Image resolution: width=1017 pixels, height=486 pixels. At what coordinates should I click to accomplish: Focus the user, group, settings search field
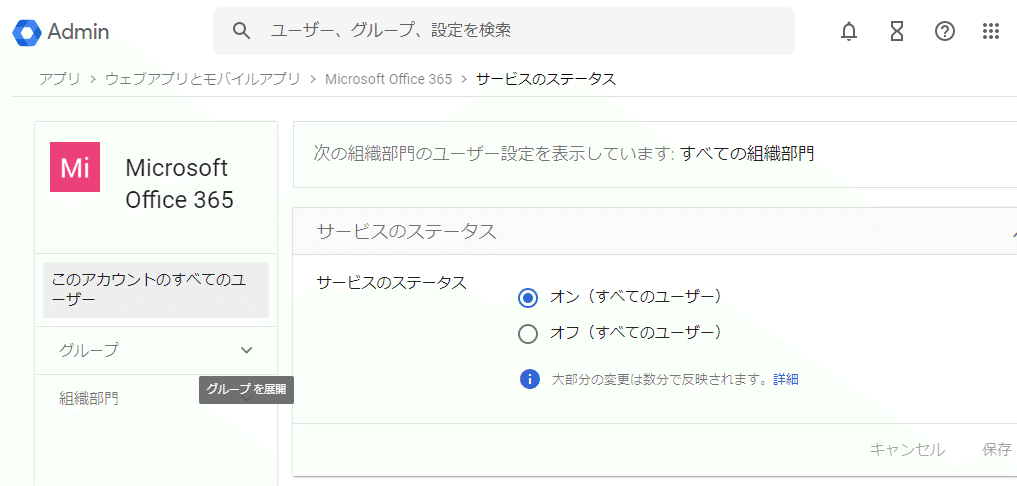(503, 30)
